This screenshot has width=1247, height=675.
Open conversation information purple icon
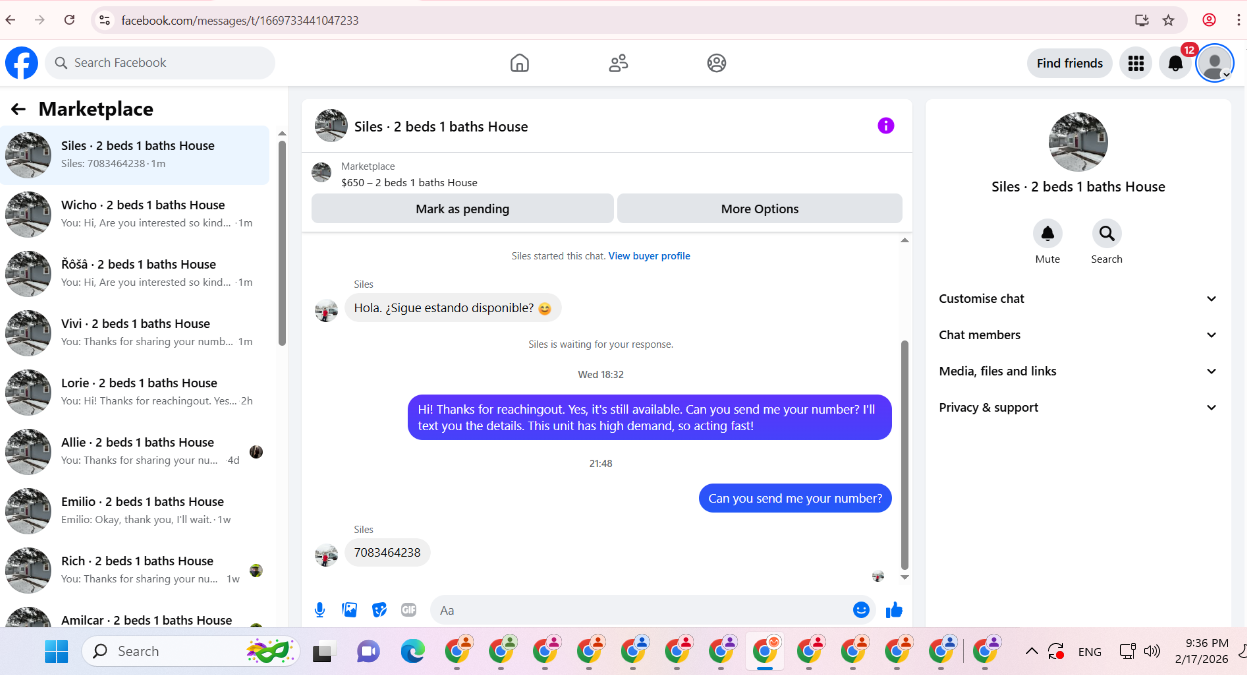coord(885,126)
